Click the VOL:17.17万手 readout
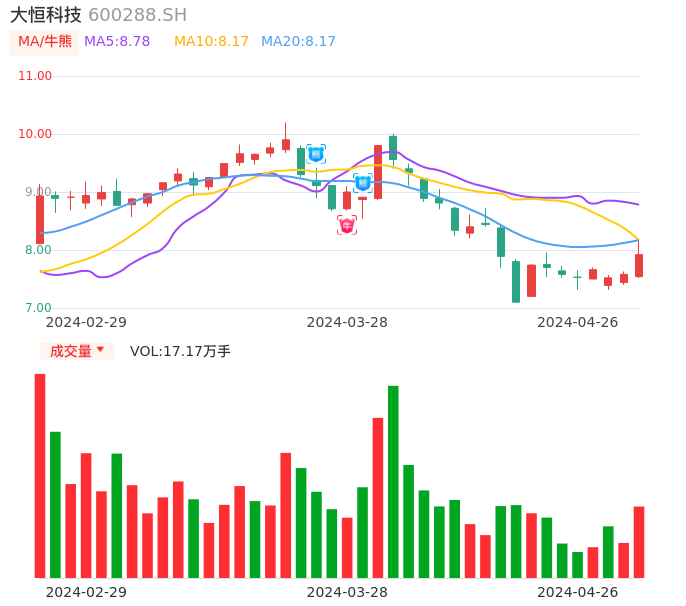This screenshot has height=606, width=686. pos(180,351)
